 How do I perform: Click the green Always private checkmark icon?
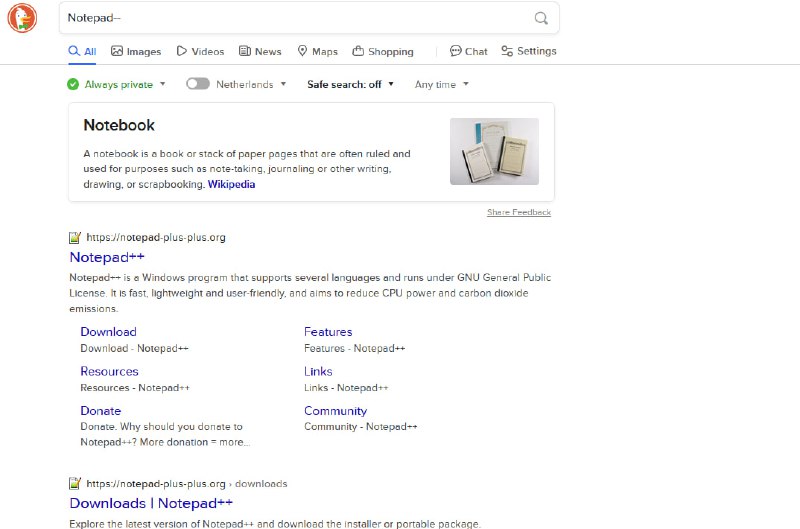pyautogui.click(x=73, y=85)
